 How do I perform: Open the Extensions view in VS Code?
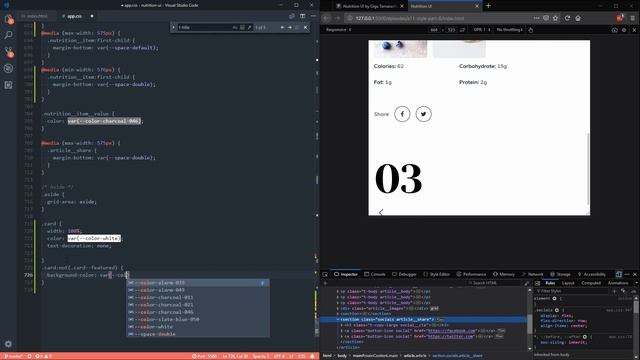8,85
